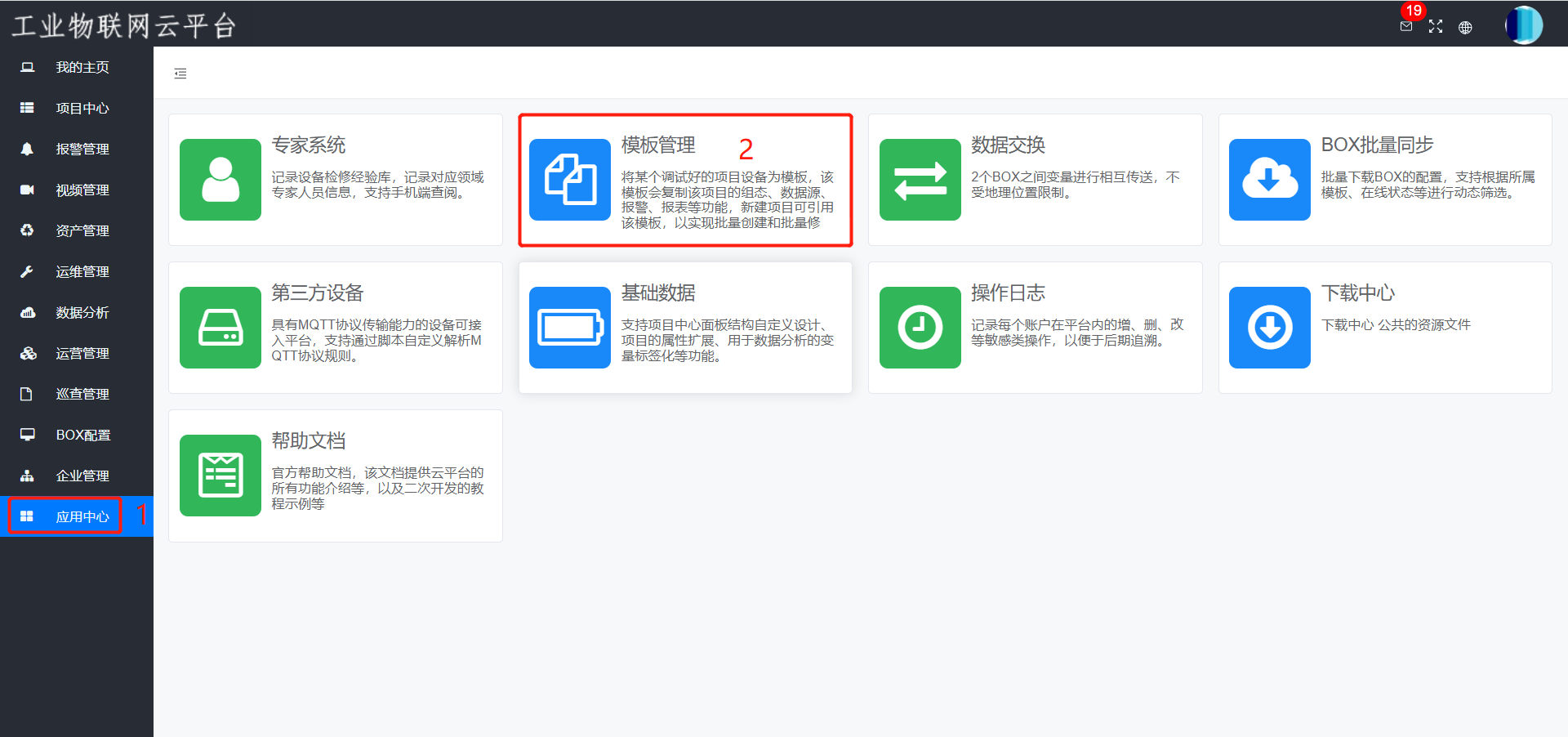The height and width of the screenshot is (737, 1568).
Task: Go to 我的主页 in sidebar
Action: 77,67
